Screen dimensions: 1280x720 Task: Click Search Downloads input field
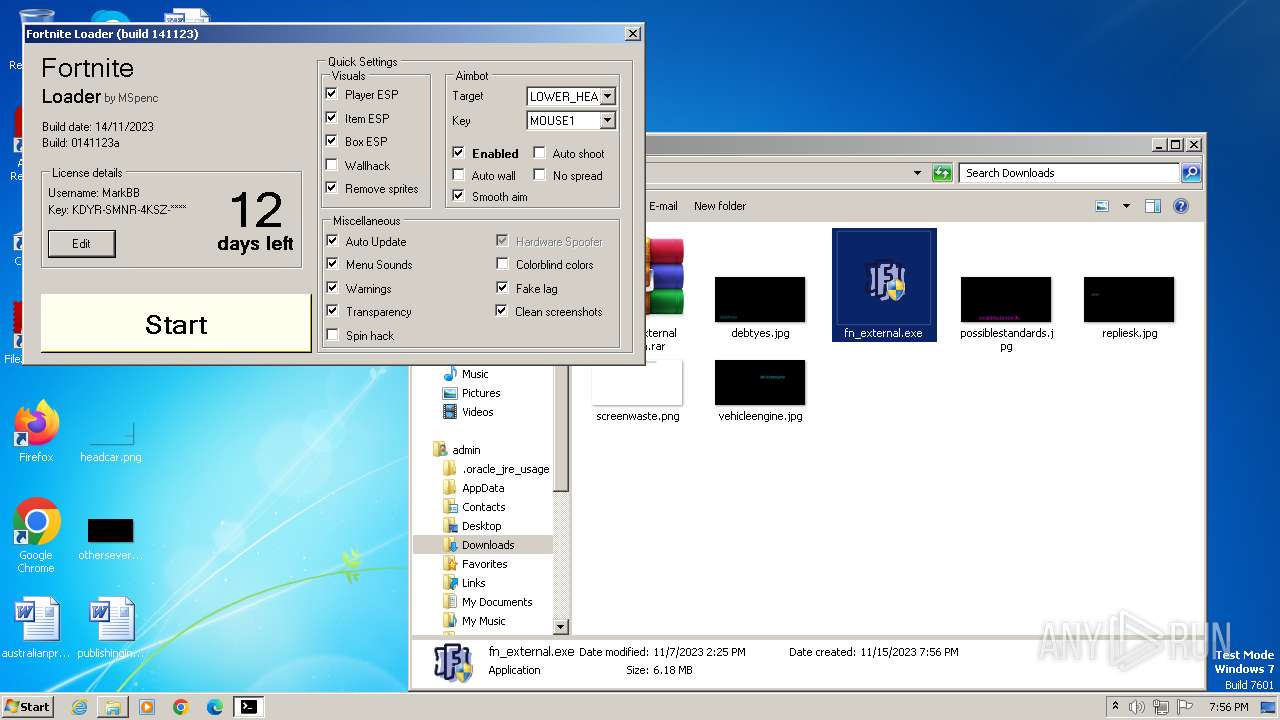pyautogui.click(x=1068, y=173)
